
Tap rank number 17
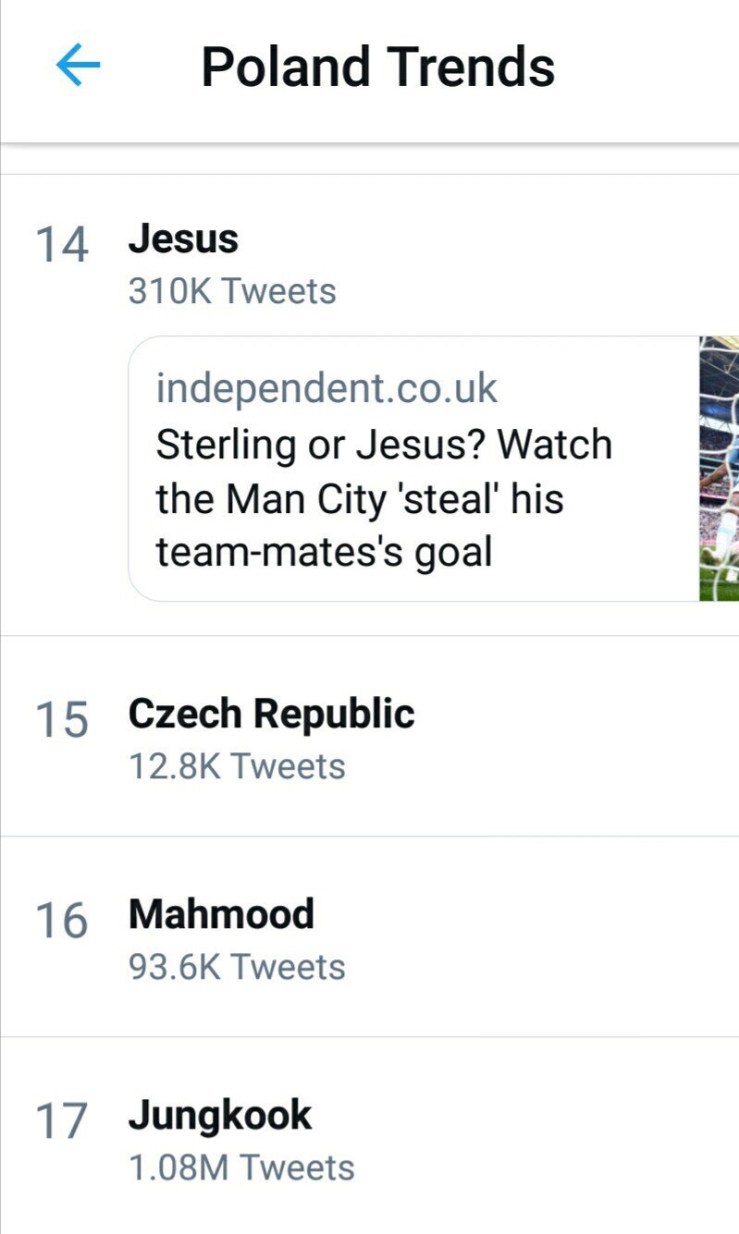click(x=61, y=1121)
